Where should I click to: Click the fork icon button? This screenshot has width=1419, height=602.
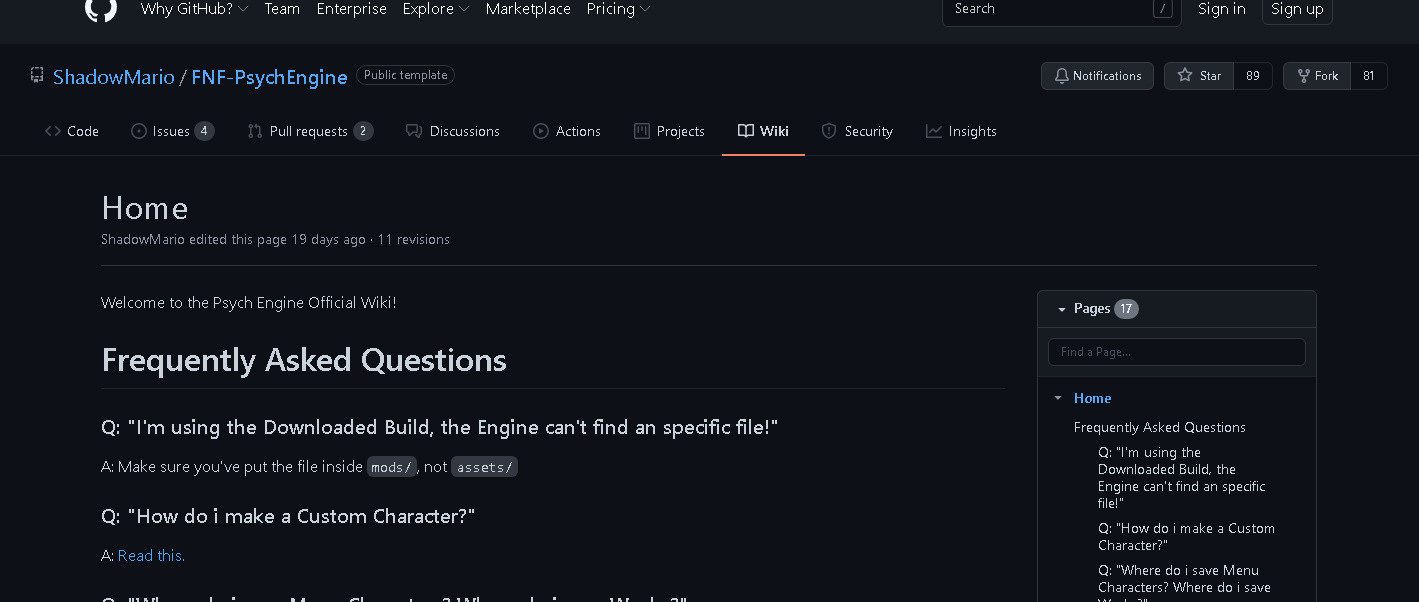1303,76
